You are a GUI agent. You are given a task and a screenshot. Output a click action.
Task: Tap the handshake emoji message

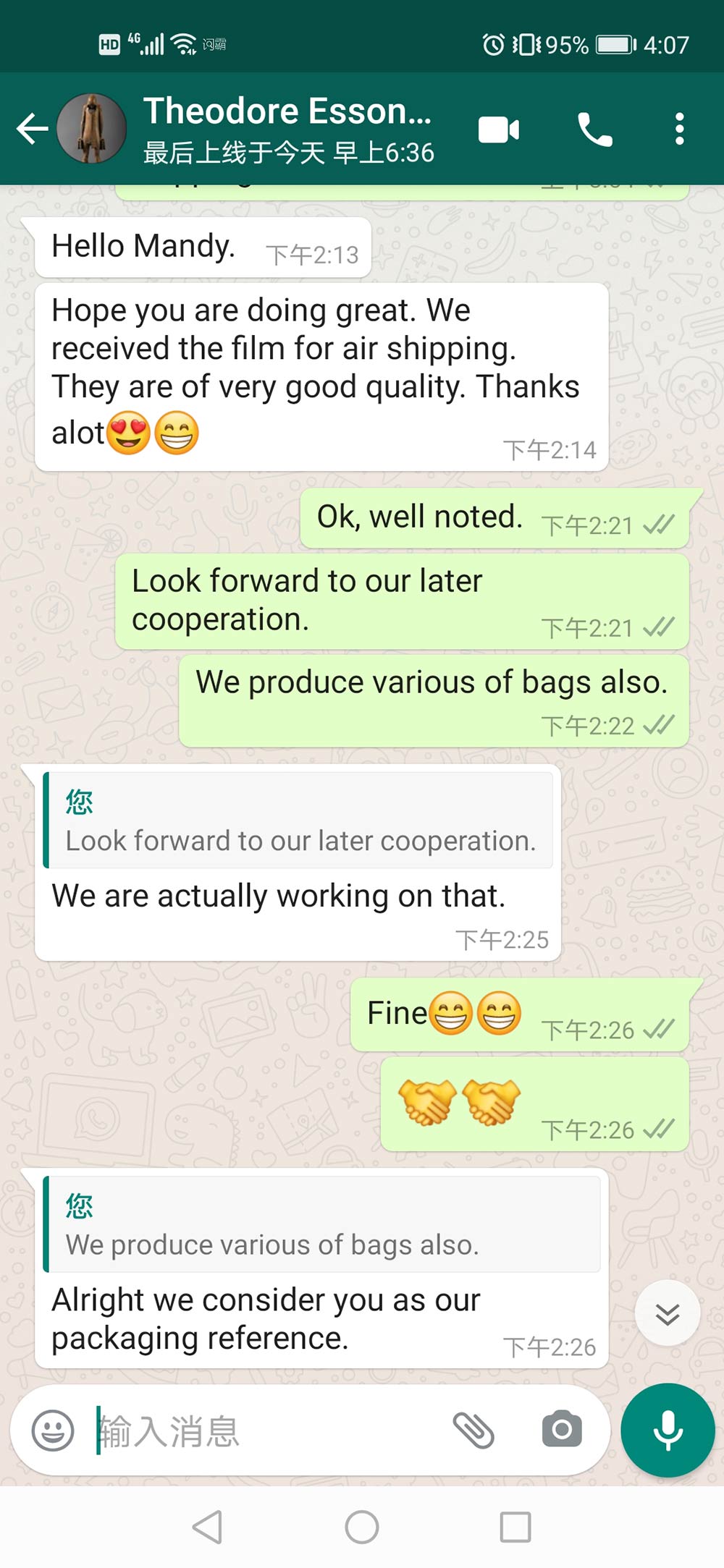click(x=534, y=1103)
